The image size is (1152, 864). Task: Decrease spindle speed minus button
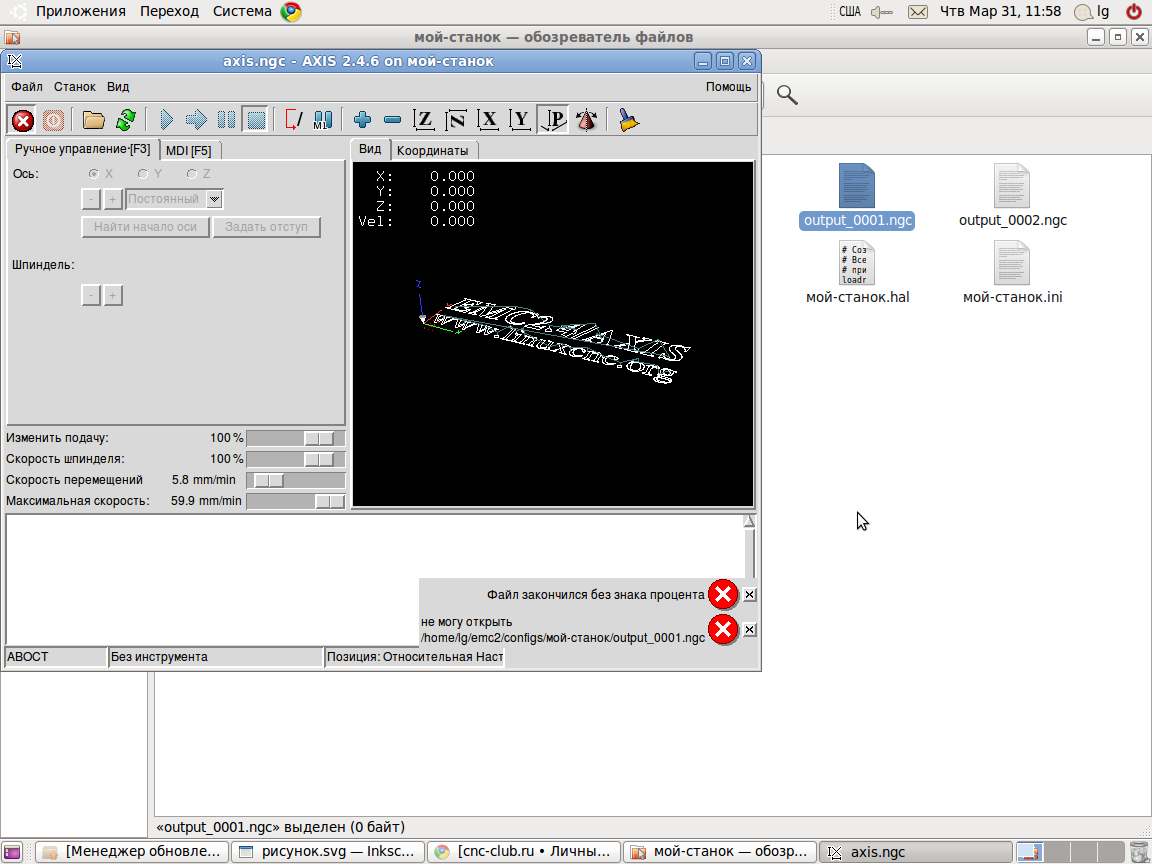(90, 295)
